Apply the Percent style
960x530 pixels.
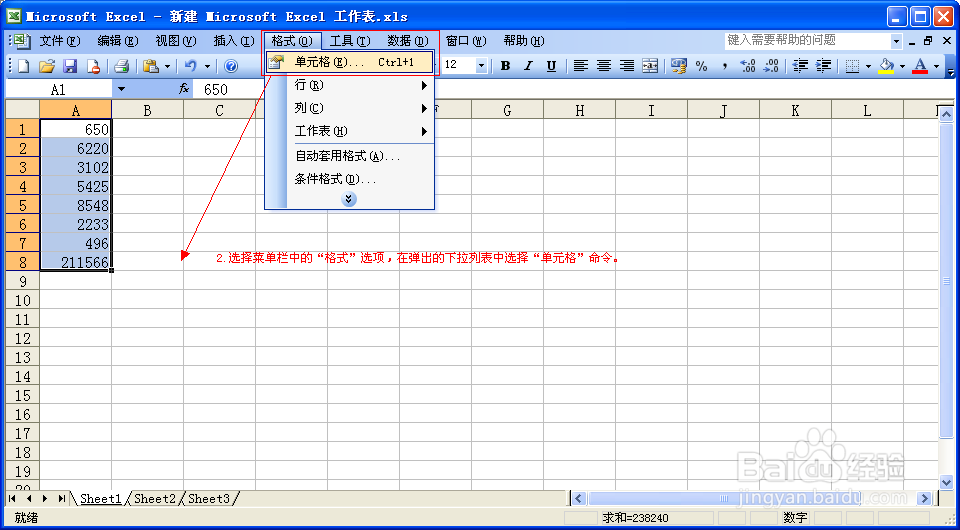tap(702, 65)
